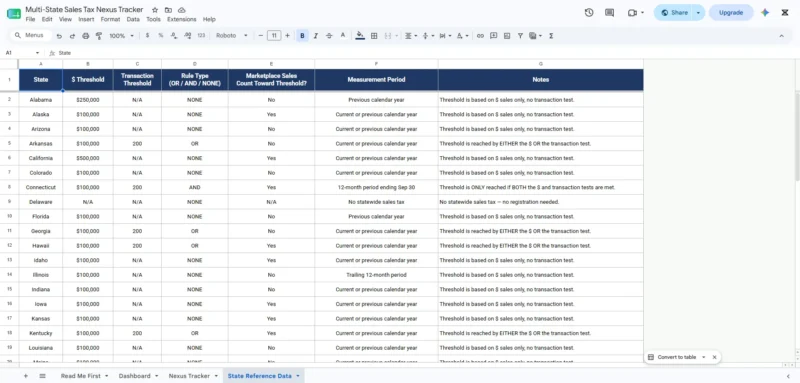Image resolution: width=800 pixels, height=383 pixels.
Task: Collapse the toolbar with chevron
Action: (781, 36)
